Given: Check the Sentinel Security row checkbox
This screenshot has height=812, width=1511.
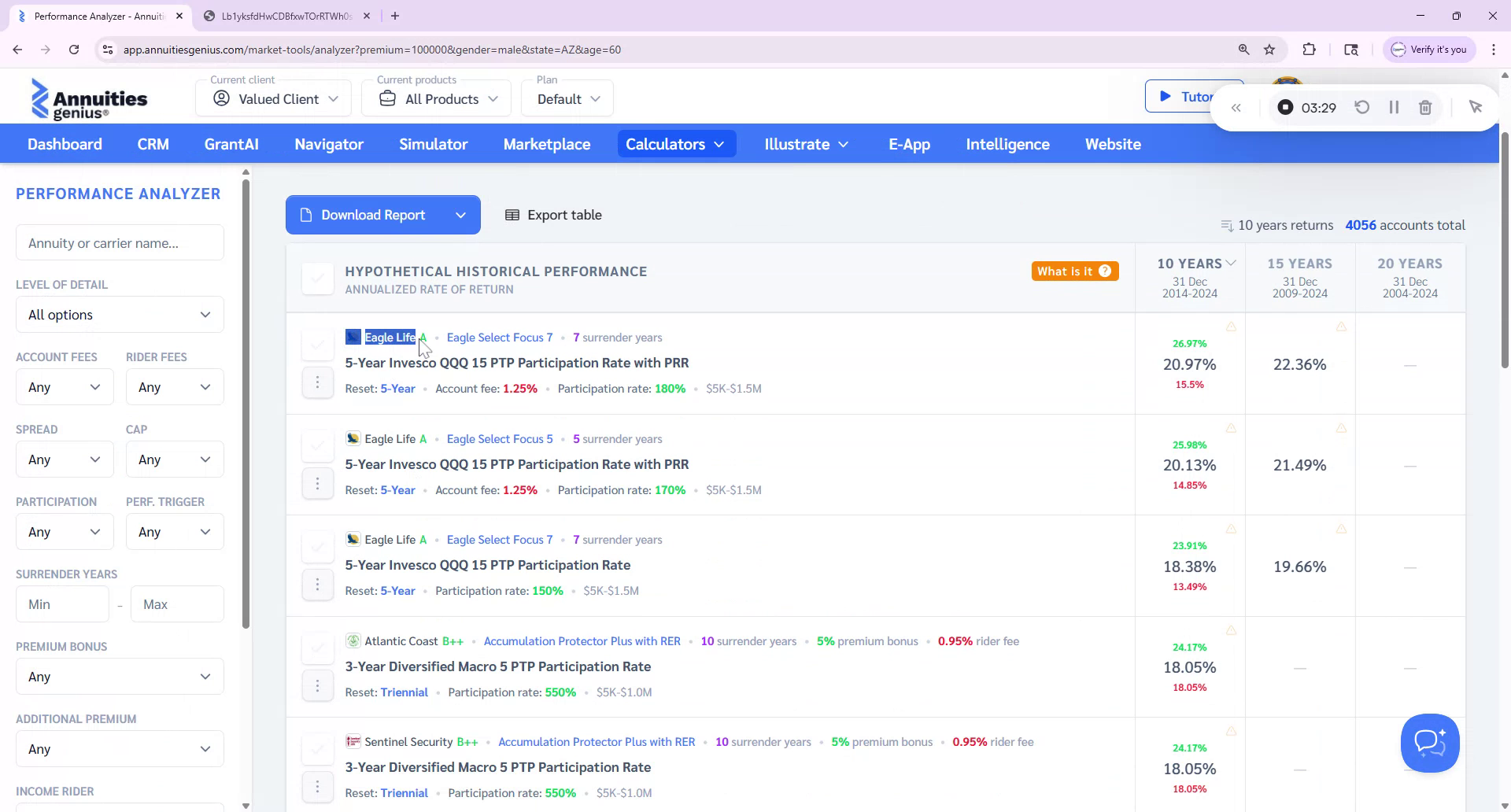Looking at the screenshot, I should (317, 747).
